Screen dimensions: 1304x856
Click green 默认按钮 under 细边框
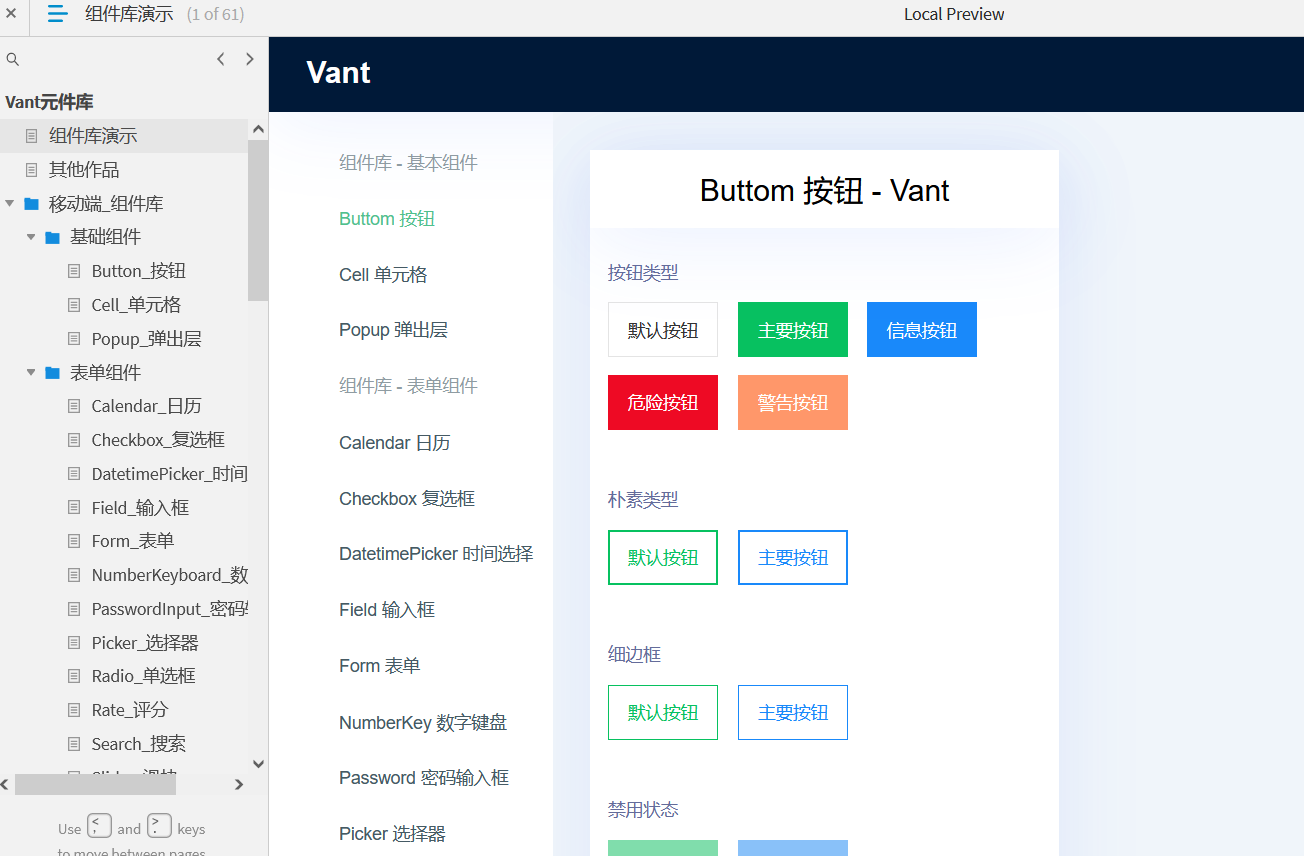[x=663, y=713]
